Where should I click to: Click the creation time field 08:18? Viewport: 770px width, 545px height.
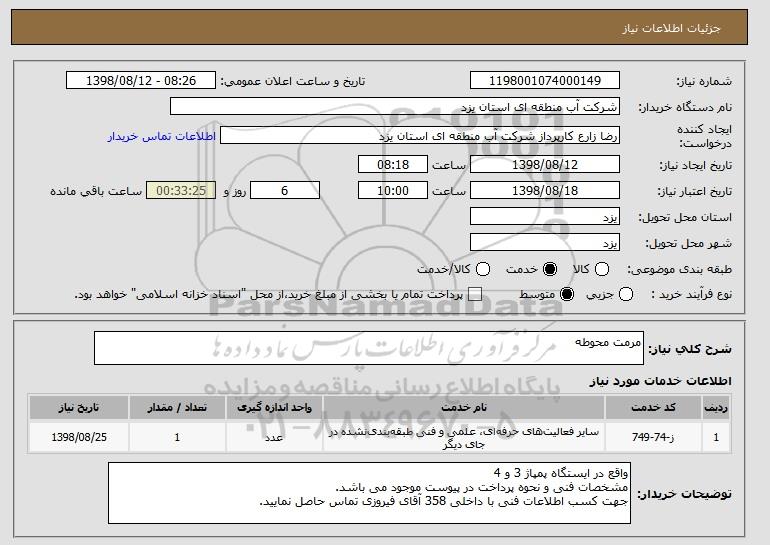click(x=393, y=164)
